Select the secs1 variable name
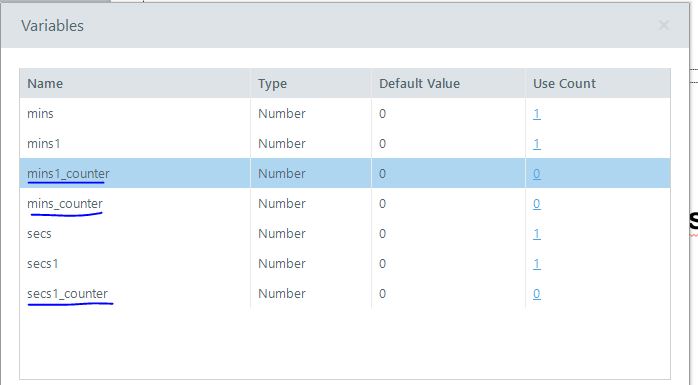698x385 pixels. click(x=43, y=263)
